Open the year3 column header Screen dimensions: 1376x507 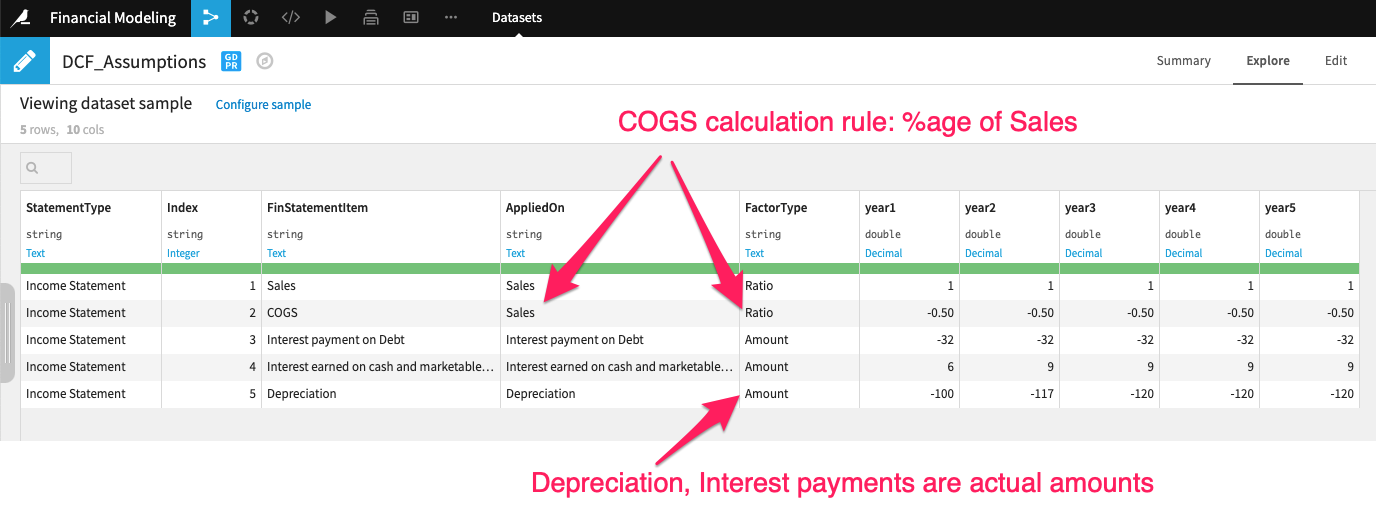click(x=1080, y=208)
